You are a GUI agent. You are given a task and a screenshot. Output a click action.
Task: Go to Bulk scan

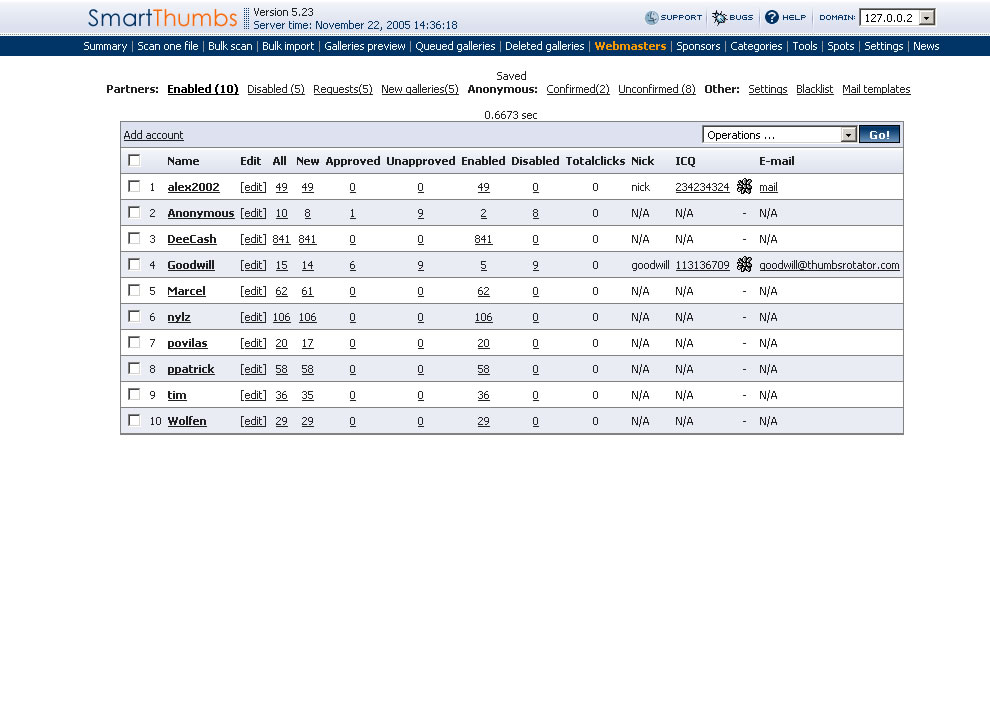click(x=230, y=46)
